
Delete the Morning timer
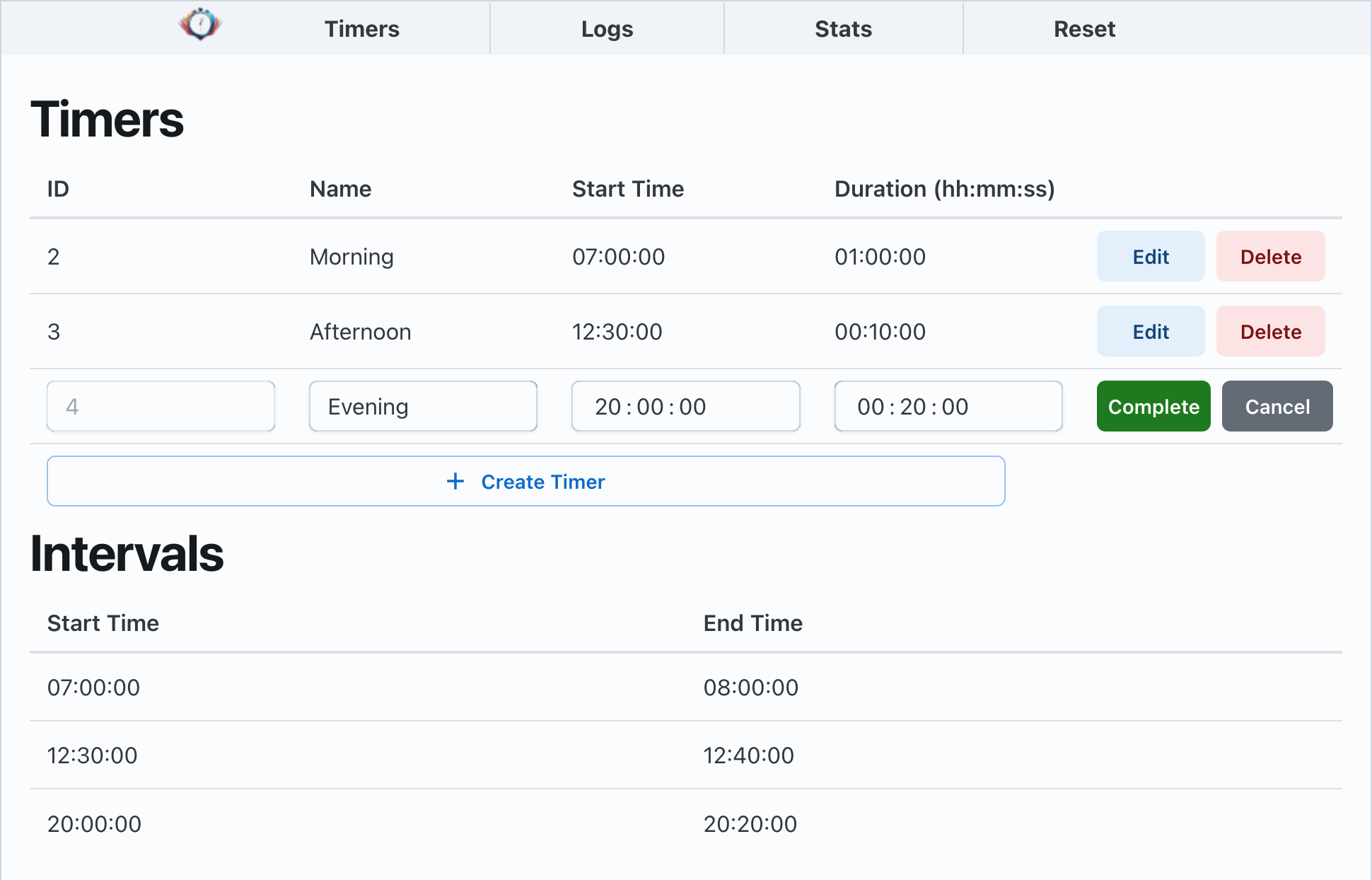coord(1270,257)
